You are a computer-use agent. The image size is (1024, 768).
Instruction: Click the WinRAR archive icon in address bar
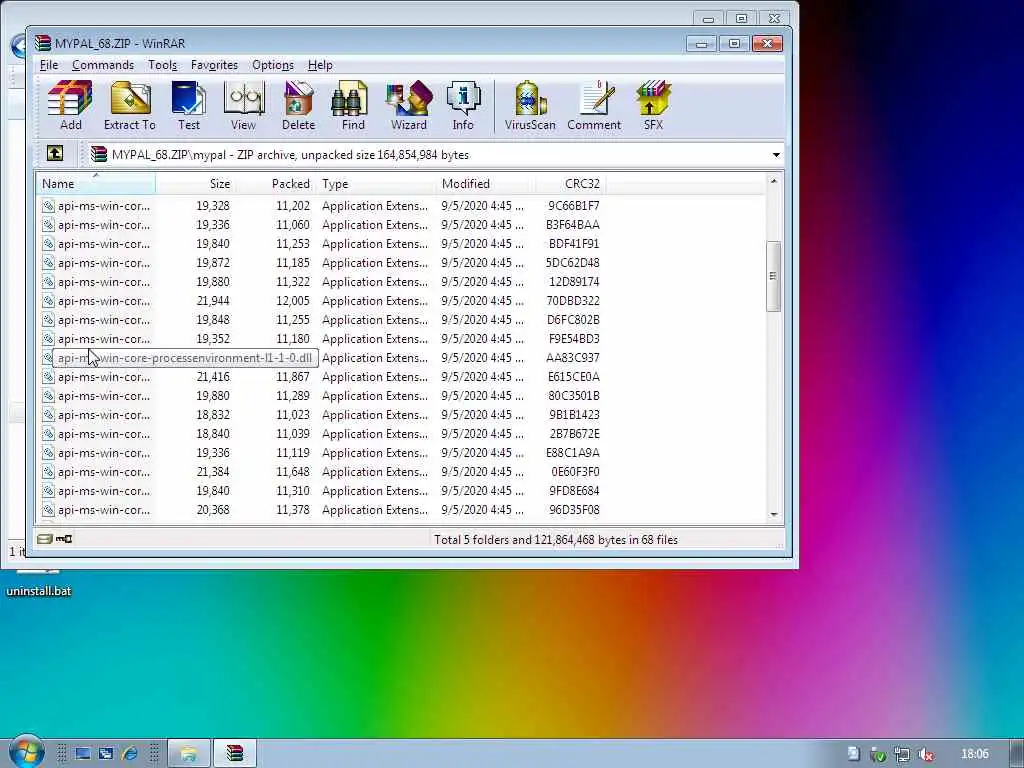click(x=99, y=154)
